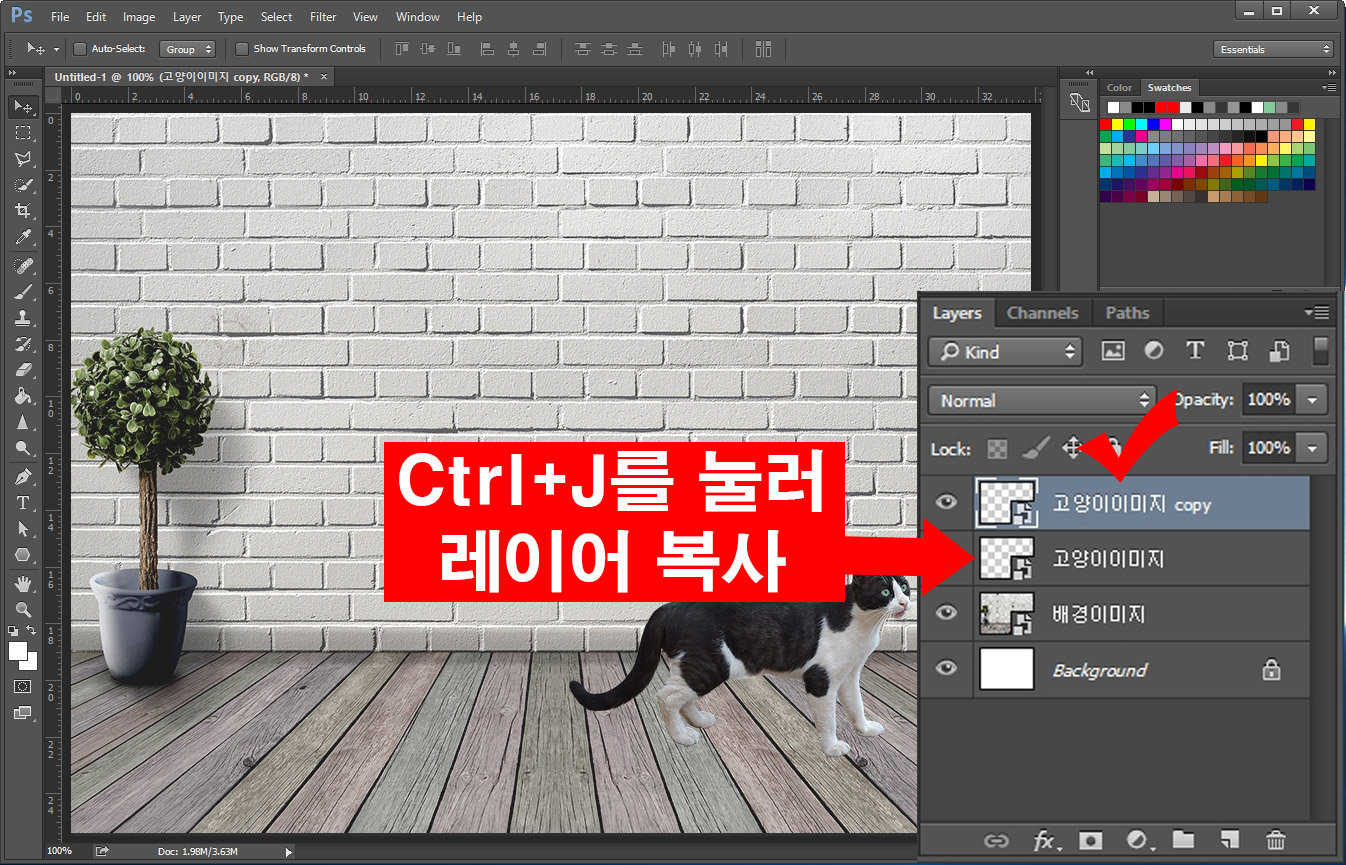
Task: Delete the selected layer via trash icon
Action: [1275, 840]
